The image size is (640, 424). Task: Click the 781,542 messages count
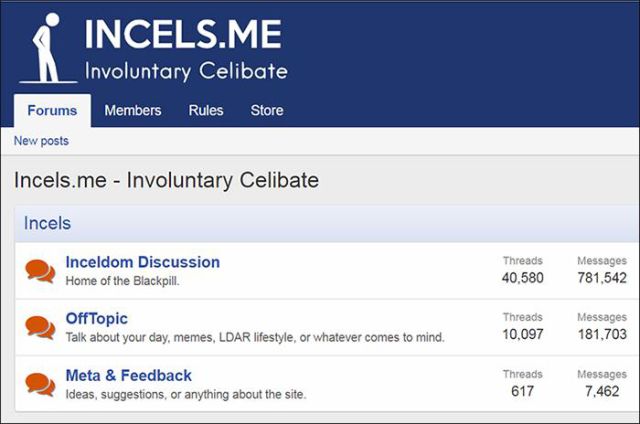click(602, 278)
